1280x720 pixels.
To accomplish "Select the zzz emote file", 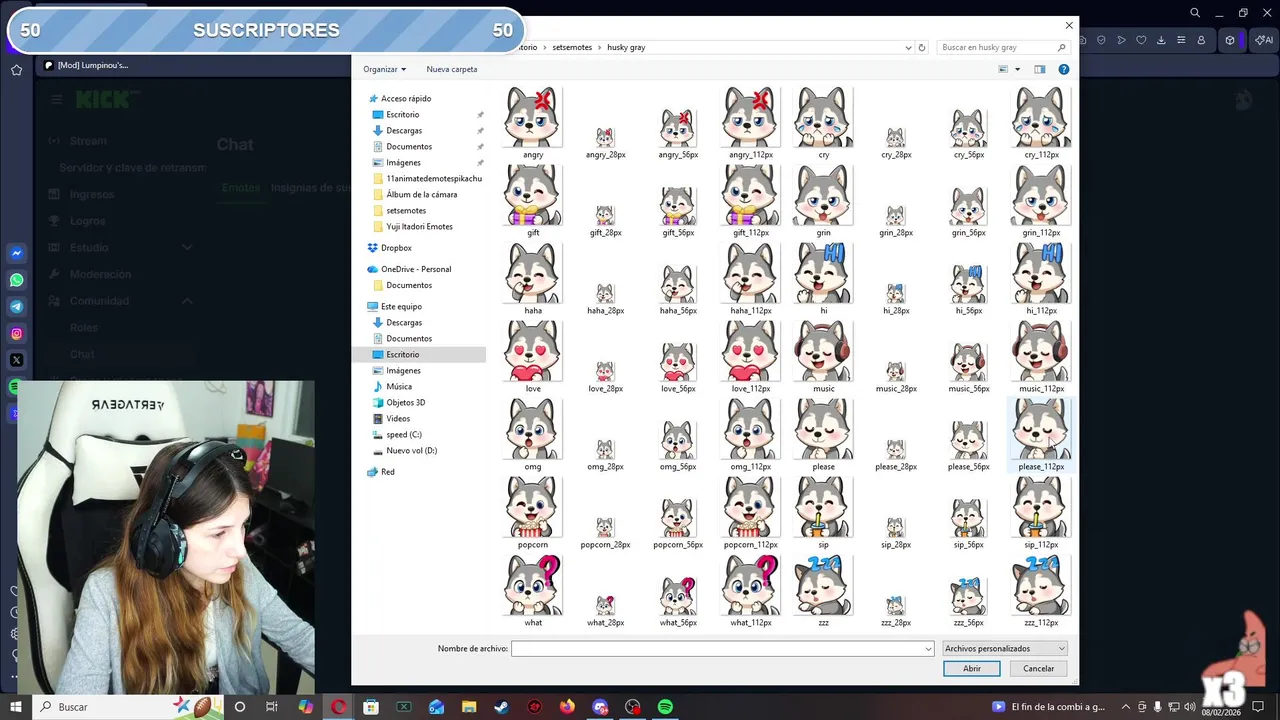I will tap(823, 591).
